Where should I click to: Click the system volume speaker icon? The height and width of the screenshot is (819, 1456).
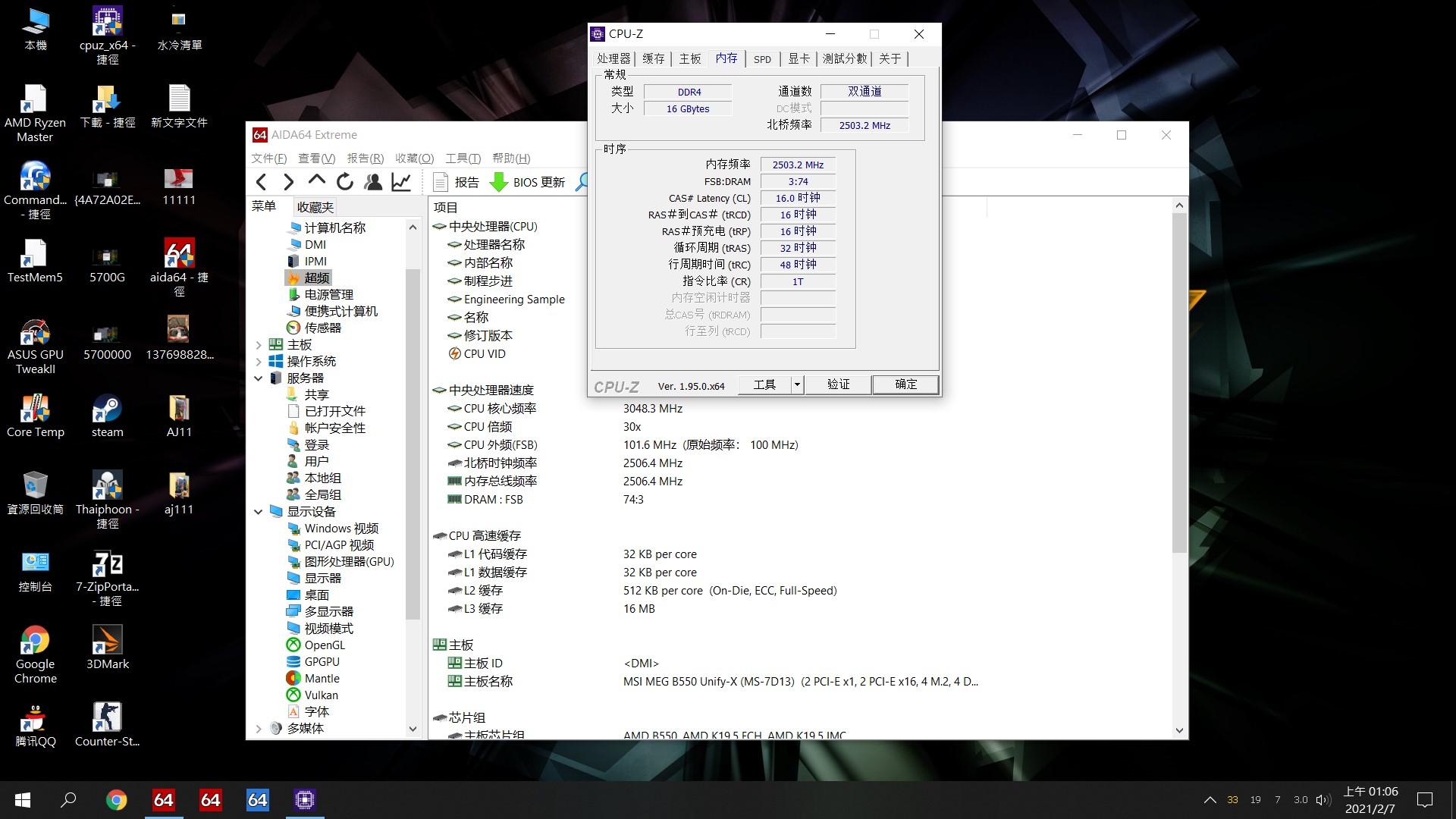(1323, 799)
